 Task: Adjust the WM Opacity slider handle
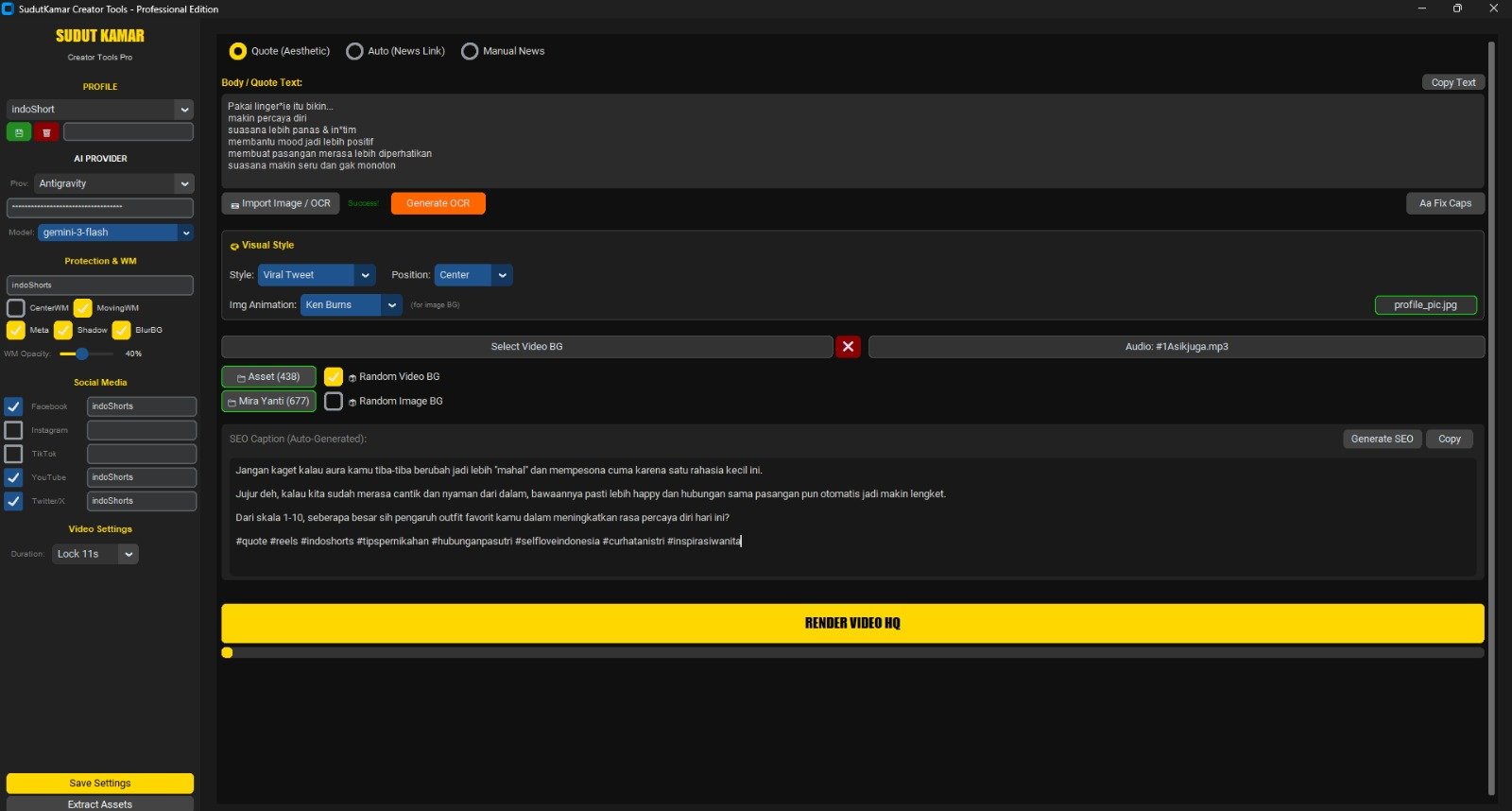[x=82, y=354]
